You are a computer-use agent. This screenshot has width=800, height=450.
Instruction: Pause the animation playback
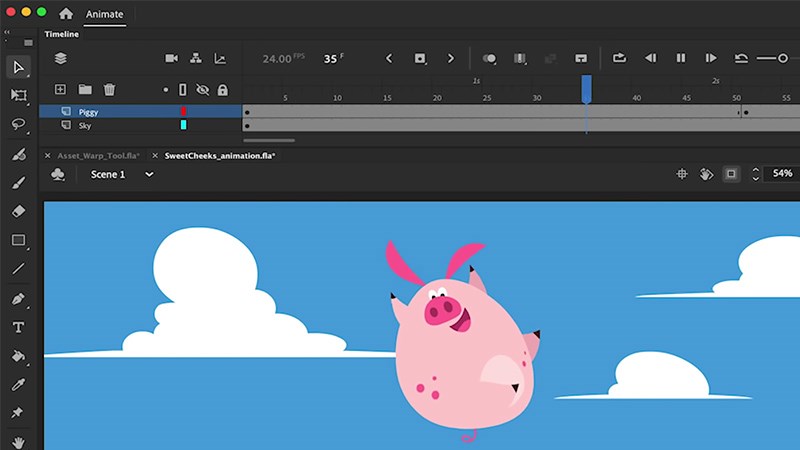(681, 59)
